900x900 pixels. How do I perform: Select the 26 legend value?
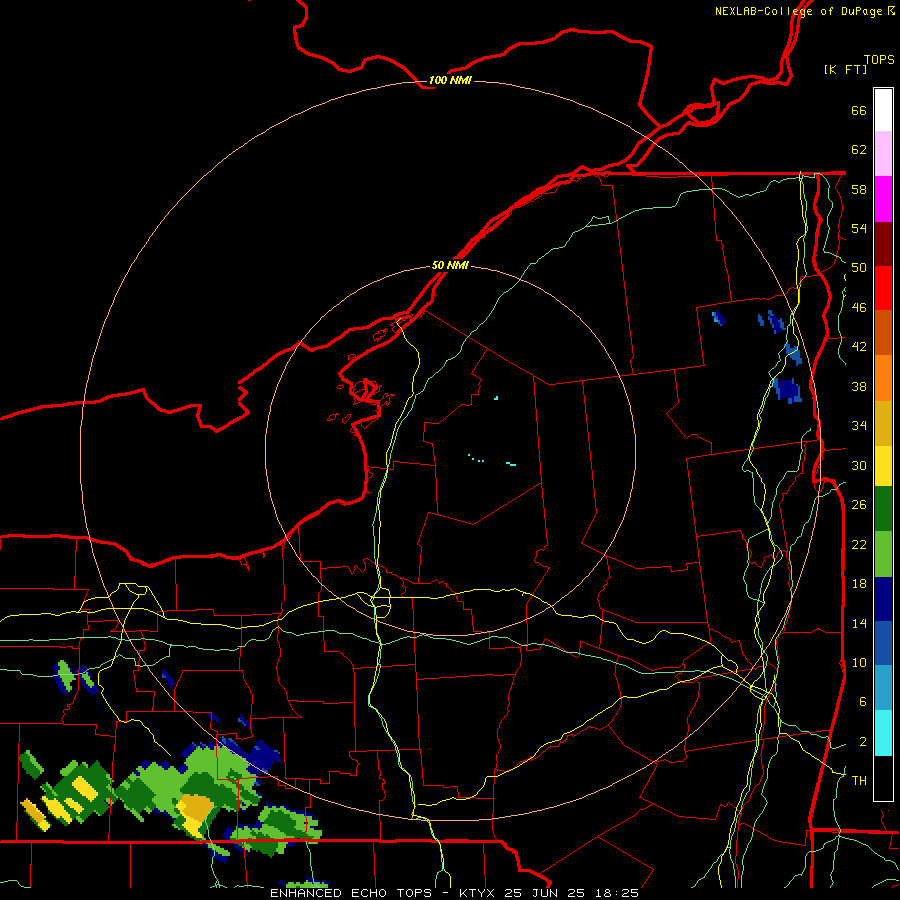click(x=859, y=505)
